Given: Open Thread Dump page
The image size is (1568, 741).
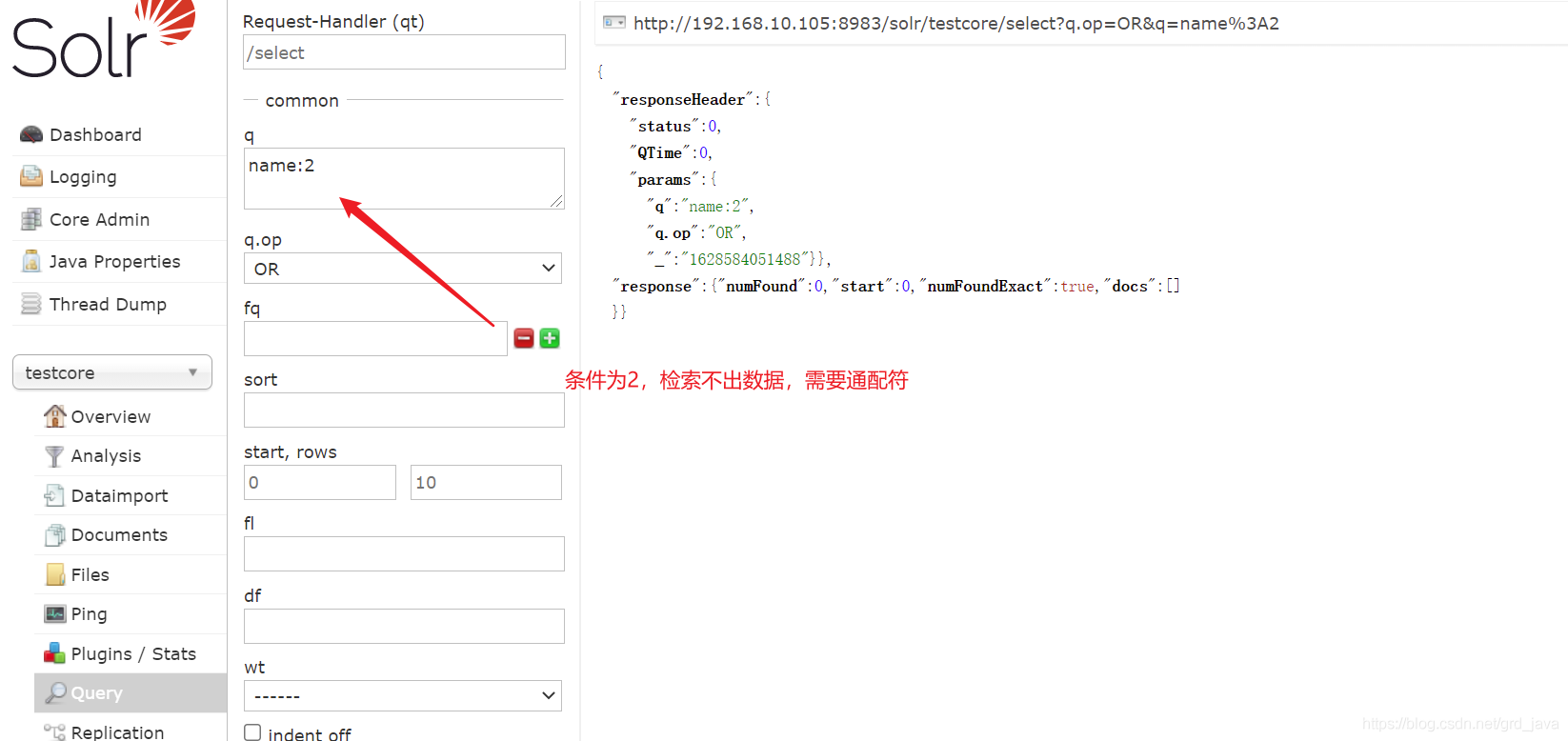Looking at the screenshot, I should [108, 305].
